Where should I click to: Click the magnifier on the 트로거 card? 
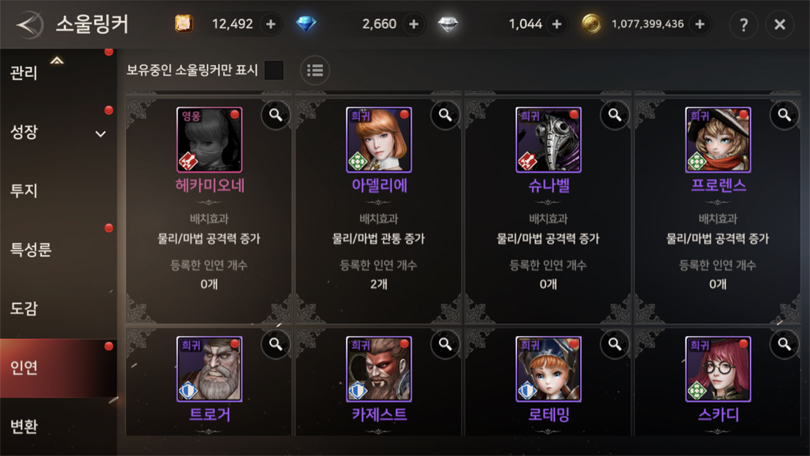276,344
